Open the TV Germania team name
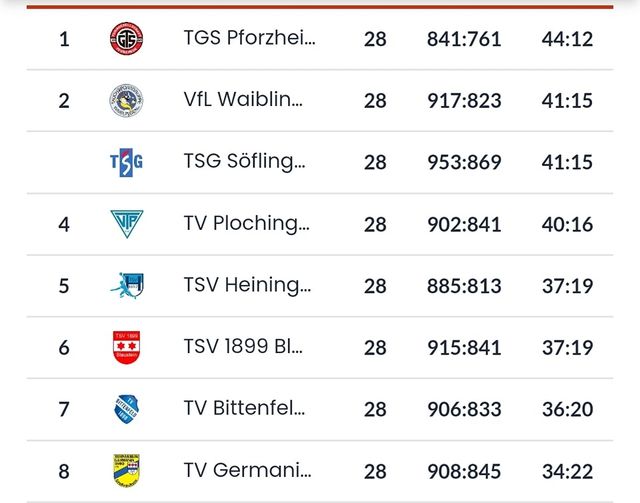Image resolution: width=640 pixels, height=503 pixels. pyautogui.click(x=247, y=470)
